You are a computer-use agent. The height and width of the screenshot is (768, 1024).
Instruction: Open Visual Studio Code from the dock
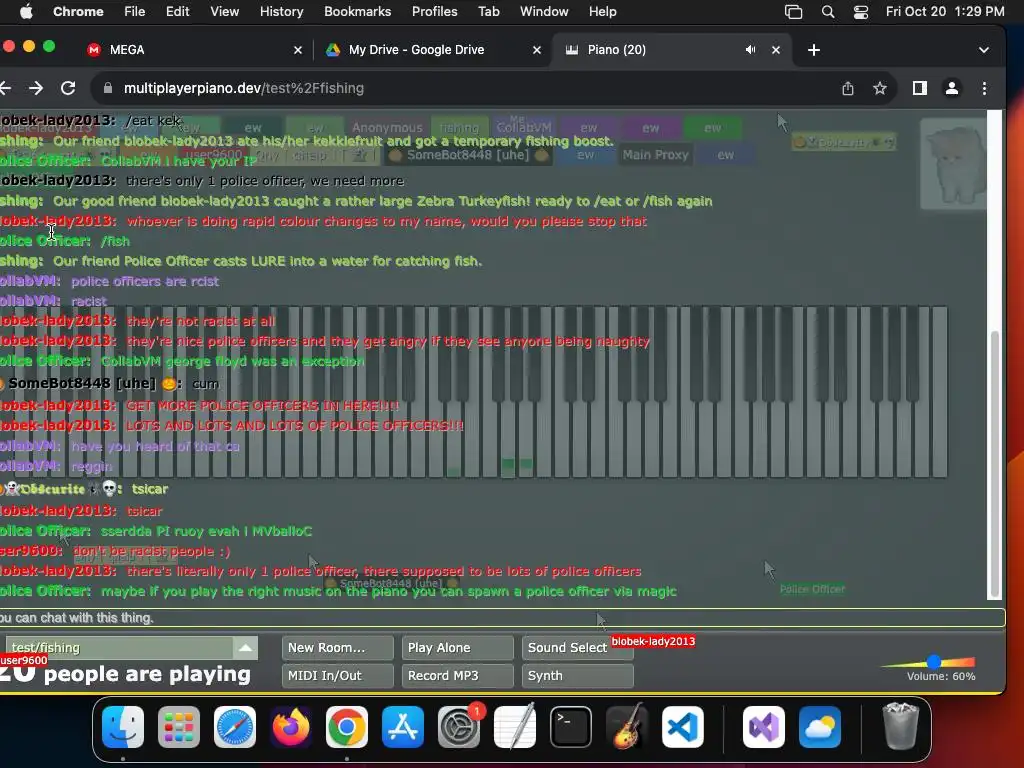coord(683,727)
